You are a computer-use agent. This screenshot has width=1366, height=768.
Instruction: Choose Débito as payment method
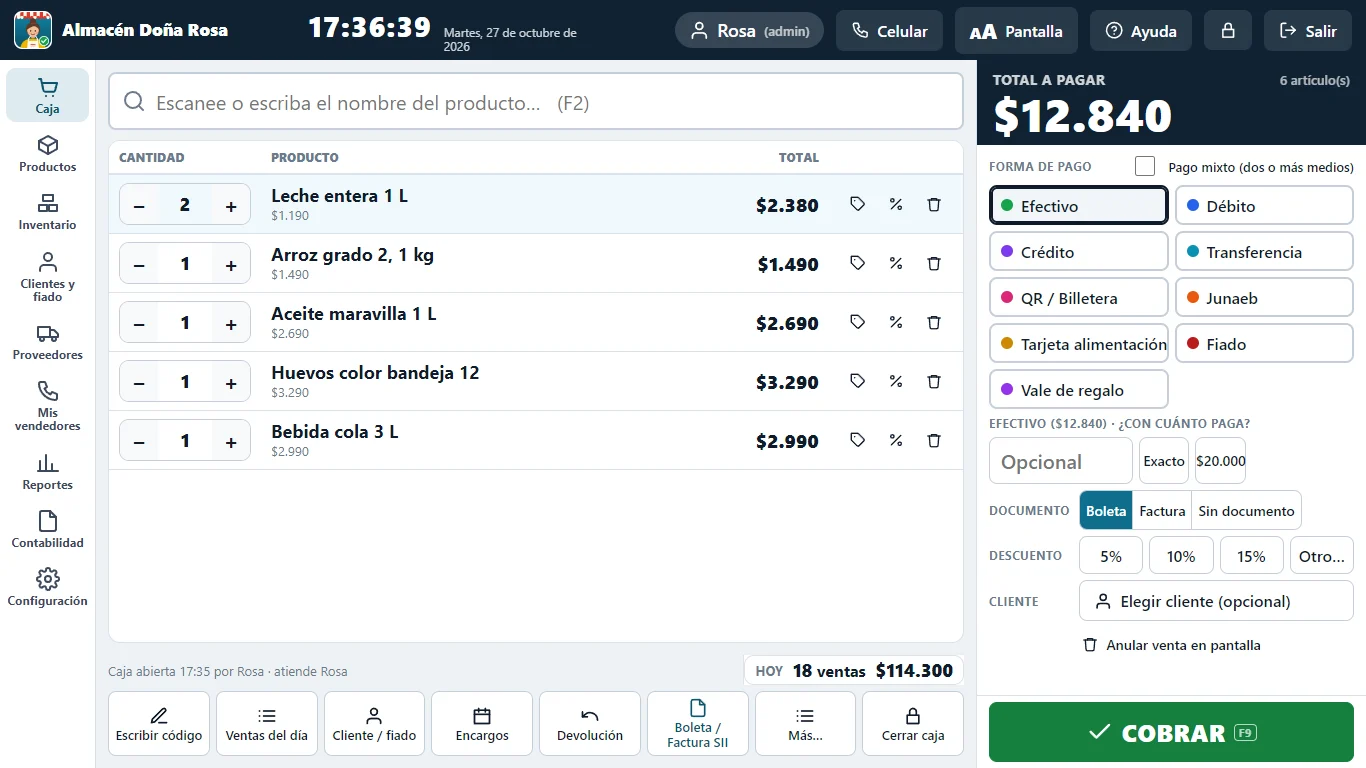1264,206
